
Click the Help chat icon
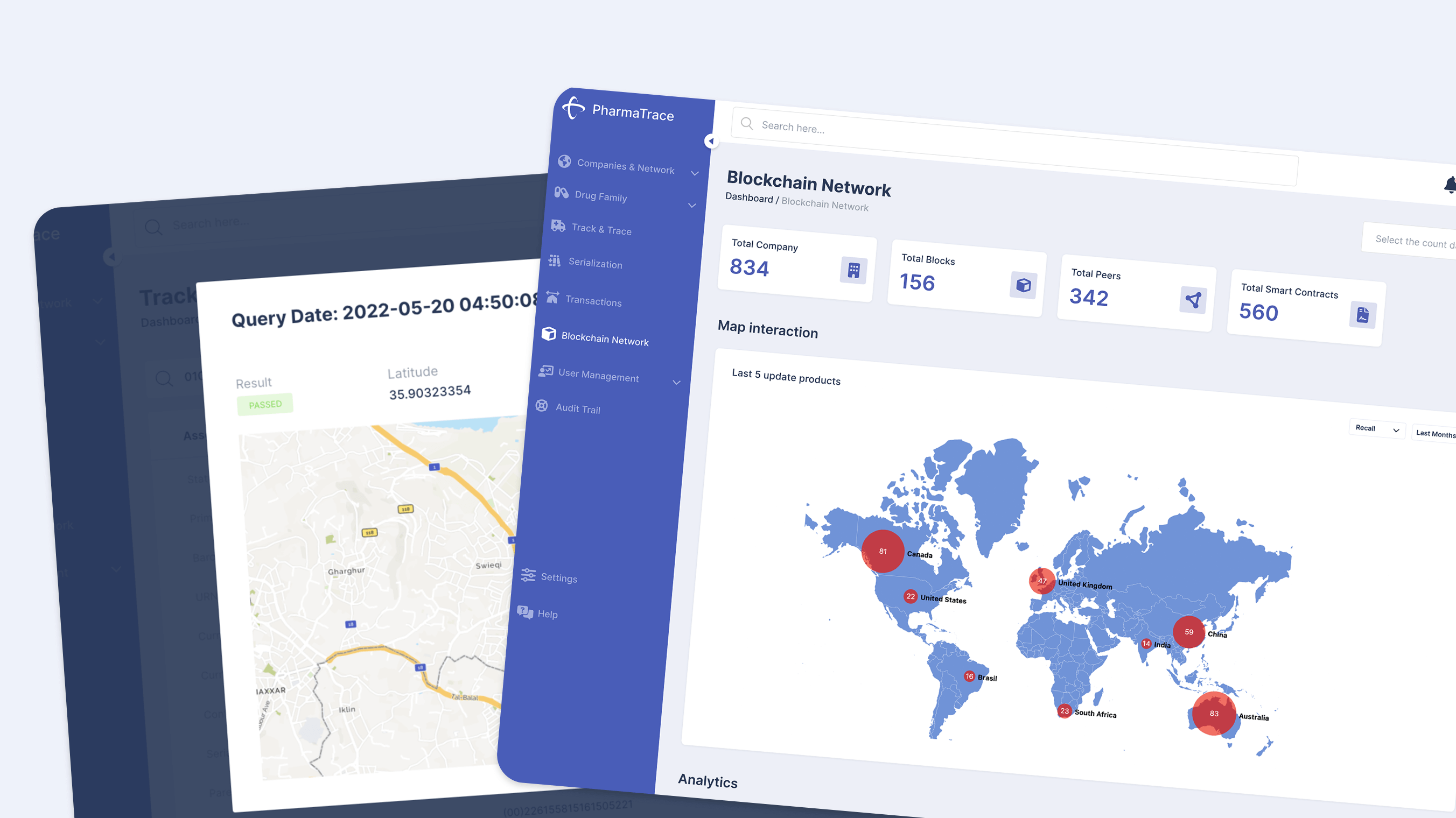point(524,612)
